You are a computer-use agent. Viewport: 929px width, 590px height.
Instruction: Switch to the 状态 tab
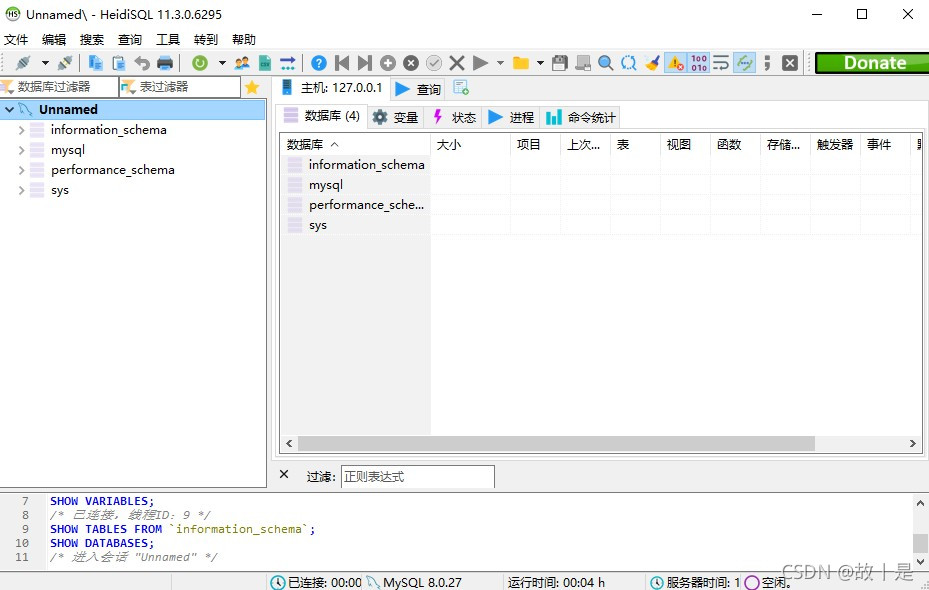click(454, 117)
